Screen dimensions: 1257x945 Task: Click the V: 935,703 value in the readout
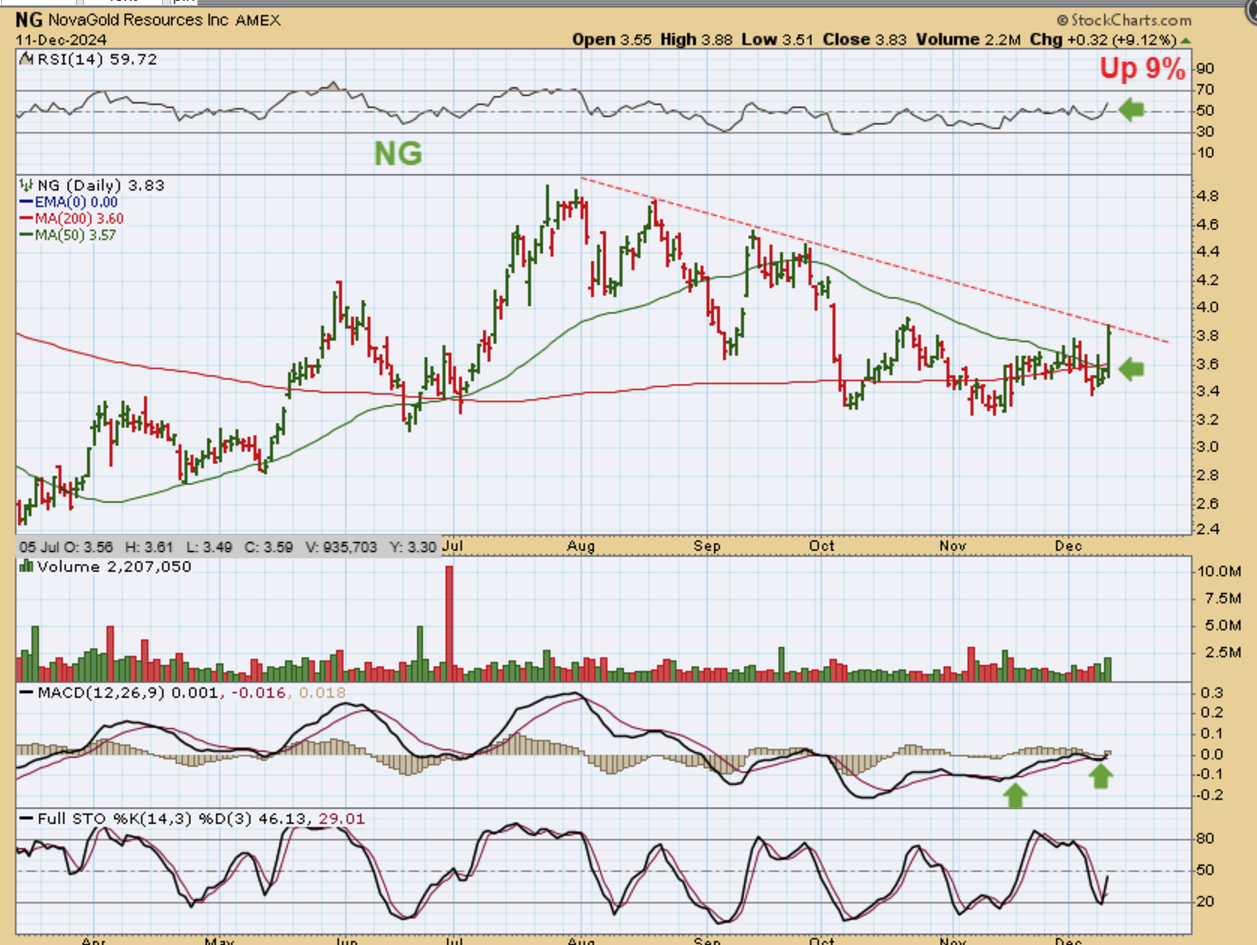(340, 547)
